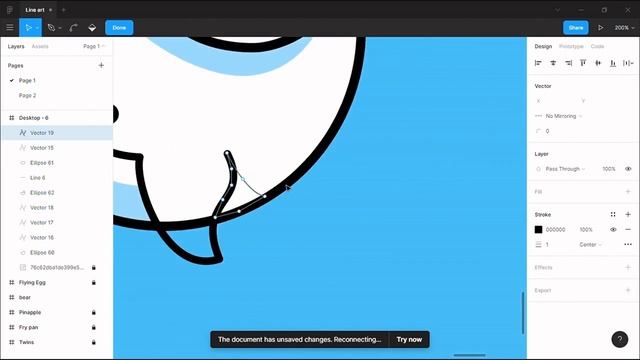Select the Vector 16 layer

pyautogui.click(x=56, y=237)
